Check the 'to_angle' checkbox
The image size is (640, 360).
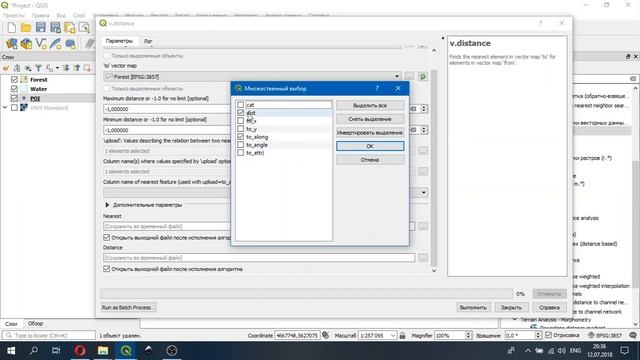[x=240, y=144]
